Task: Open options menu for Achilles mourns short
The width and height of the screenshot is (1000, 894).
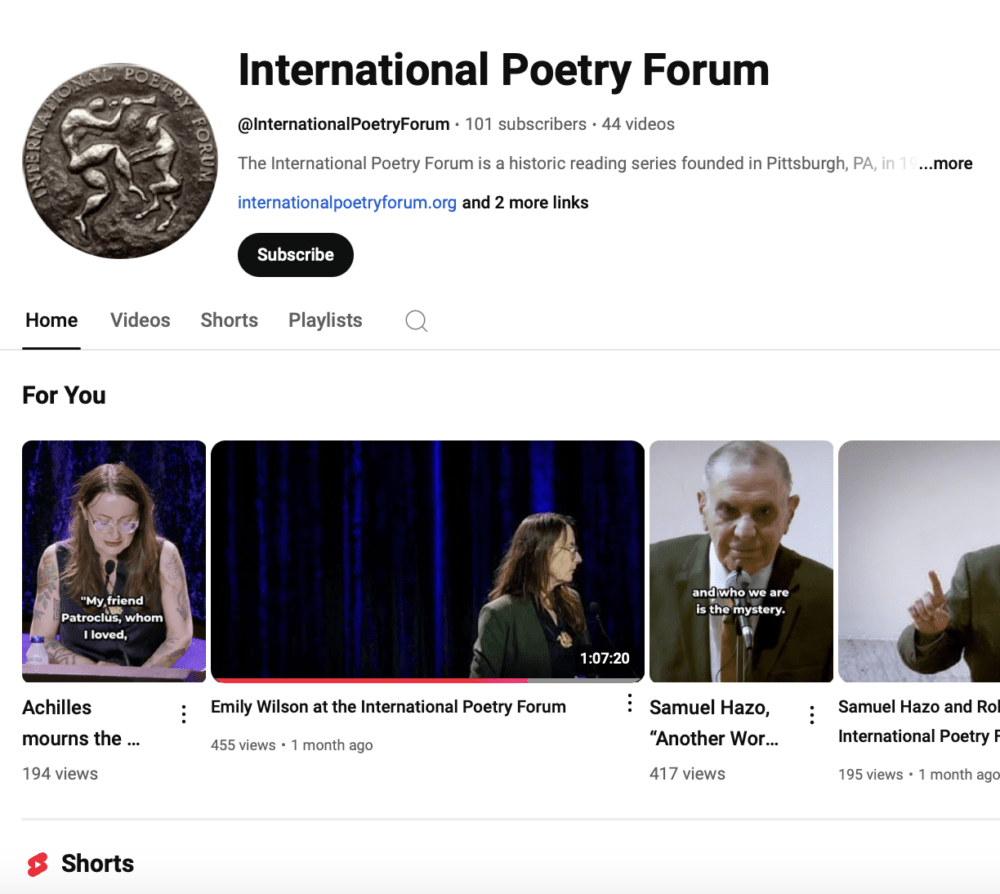Action: [184, 714]
